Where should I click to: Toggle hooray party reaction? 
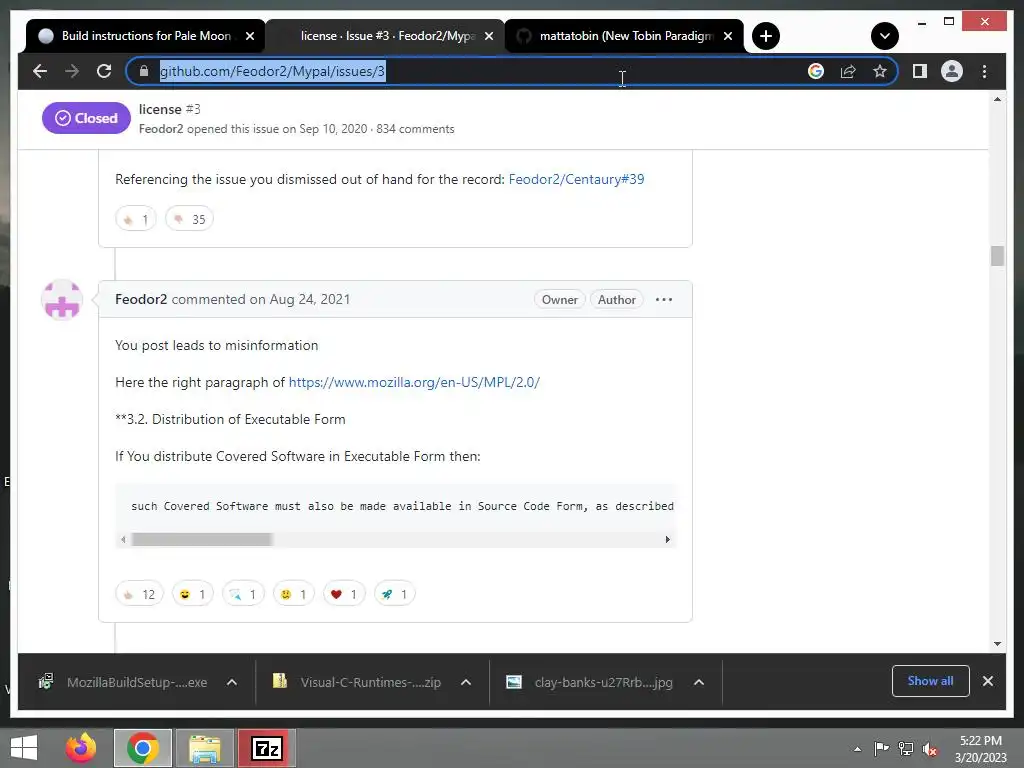pyautogui.click(x=243, y=594)
